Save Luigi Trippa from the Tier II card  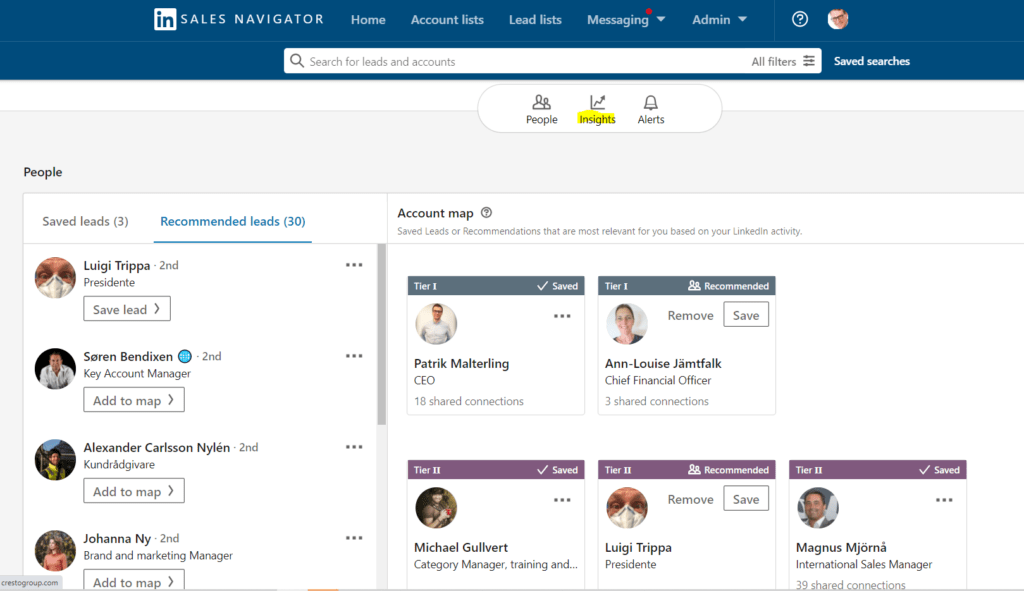pyautogui.click(x=746, y=500)
